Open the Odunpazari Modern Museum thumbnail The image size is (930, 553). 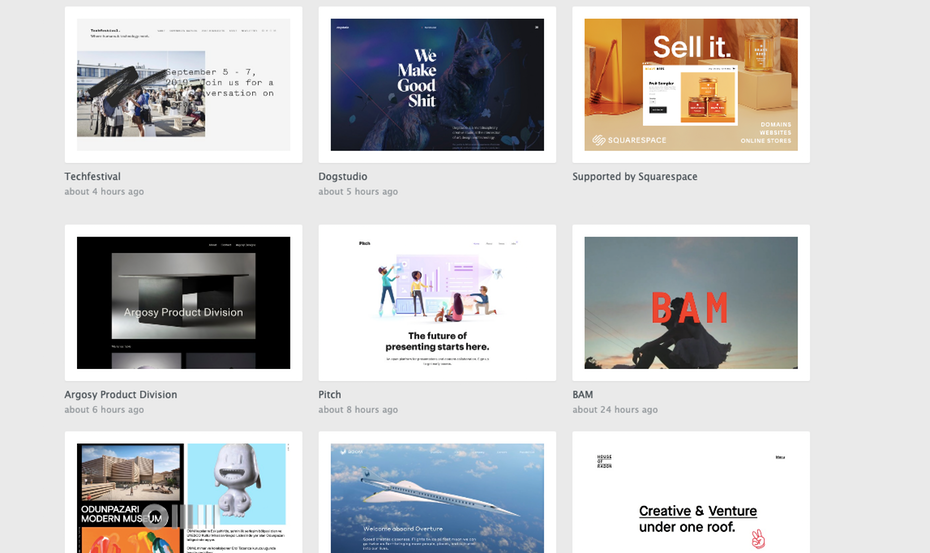183,492
